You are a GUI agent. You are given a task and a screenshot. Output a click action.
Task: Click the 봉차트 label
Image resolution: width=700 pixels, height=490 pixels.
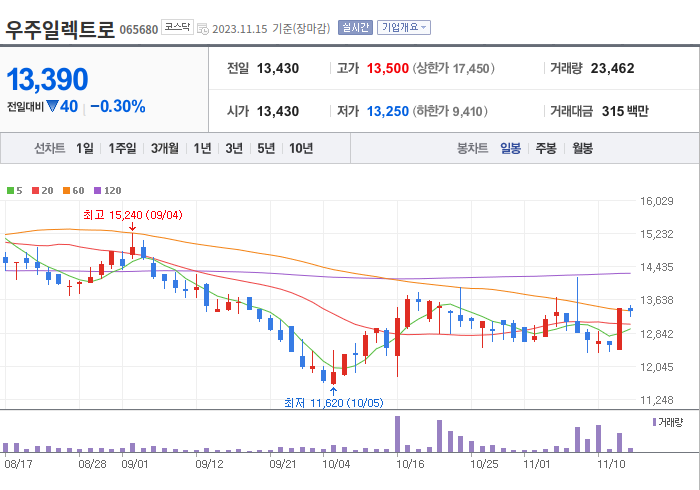[x=472, y=148]
